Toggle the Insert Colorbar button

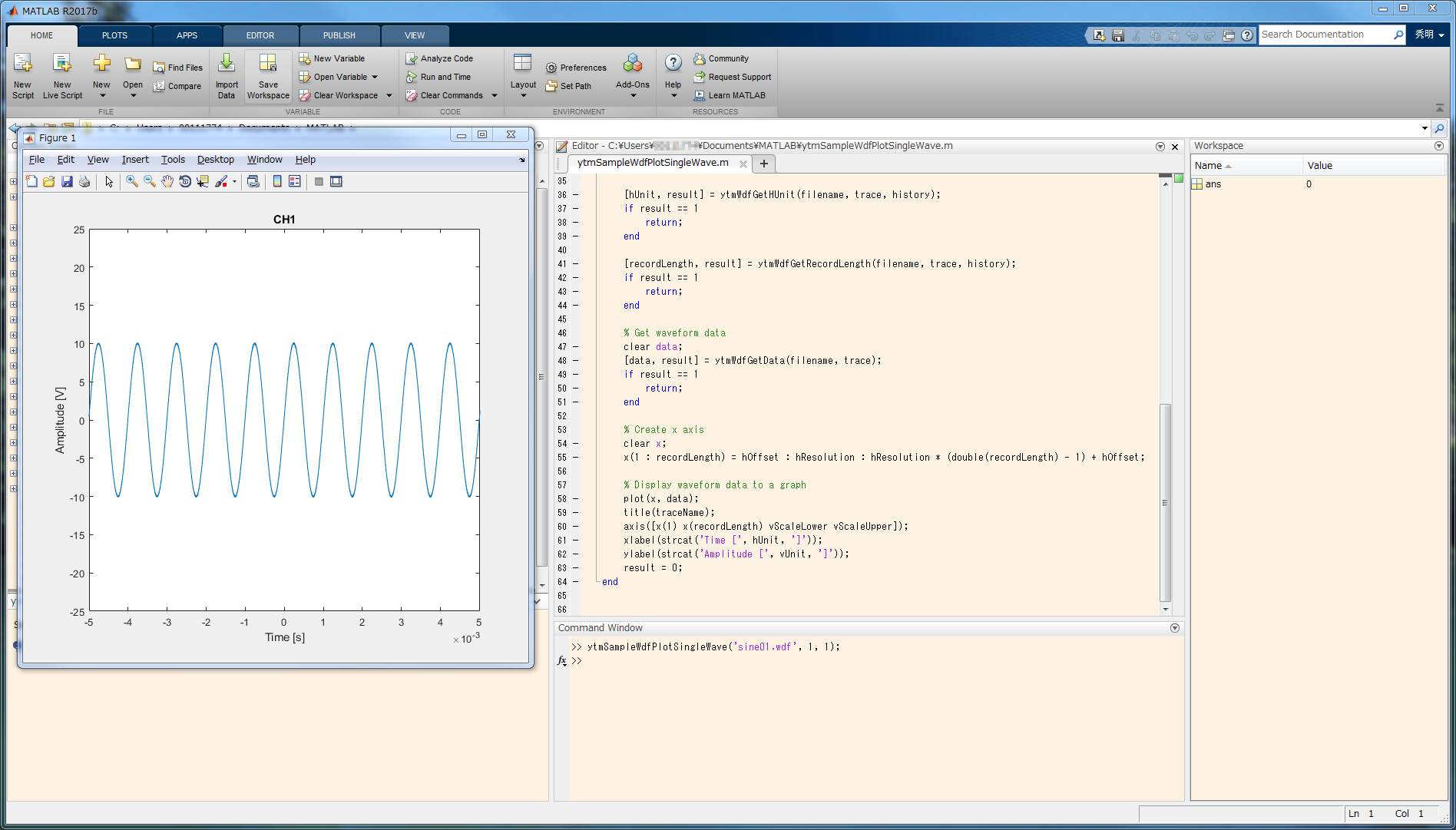click(277, 182)
